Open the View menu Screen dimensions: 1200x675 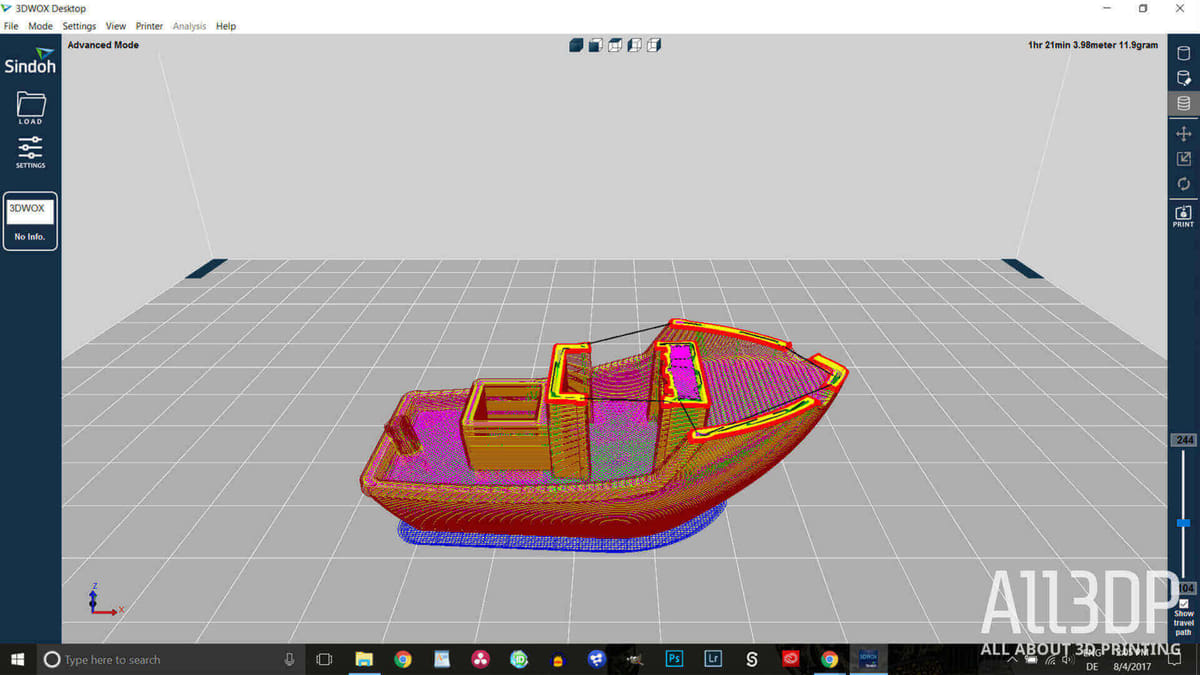[x=116, y=26]
